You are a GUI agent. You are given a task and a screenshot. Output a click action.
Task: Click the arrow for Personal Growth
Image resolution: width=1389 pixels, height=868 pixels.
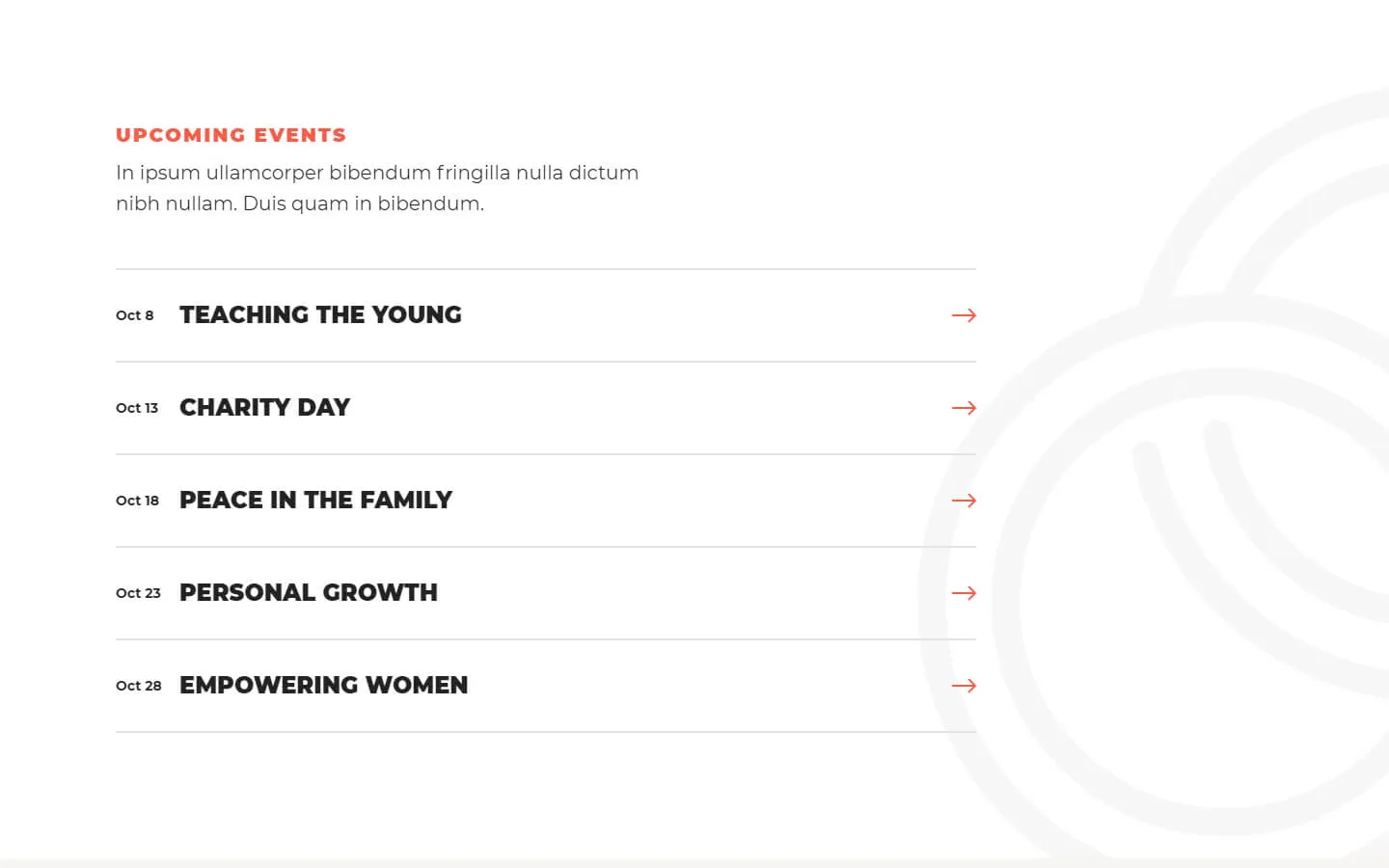point(964,593)
